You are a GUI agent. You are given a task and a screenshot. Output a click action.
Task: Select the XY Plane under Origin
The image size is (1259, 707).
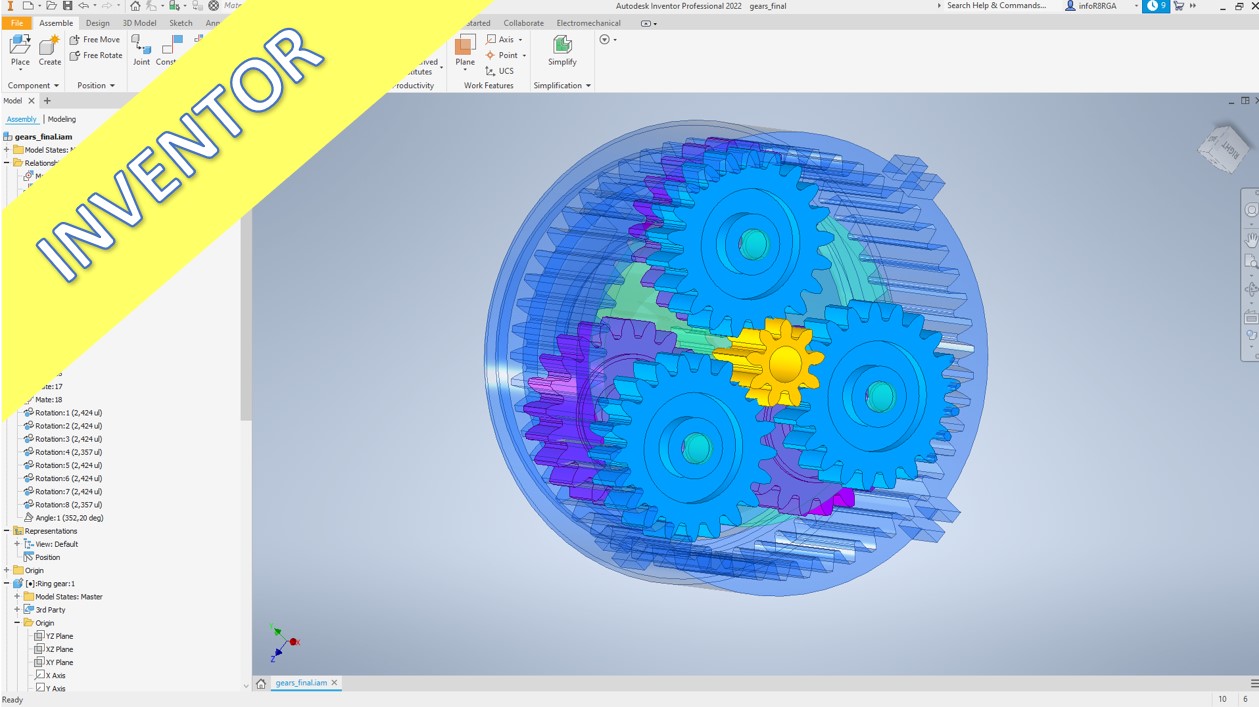[x=53, y=662]
